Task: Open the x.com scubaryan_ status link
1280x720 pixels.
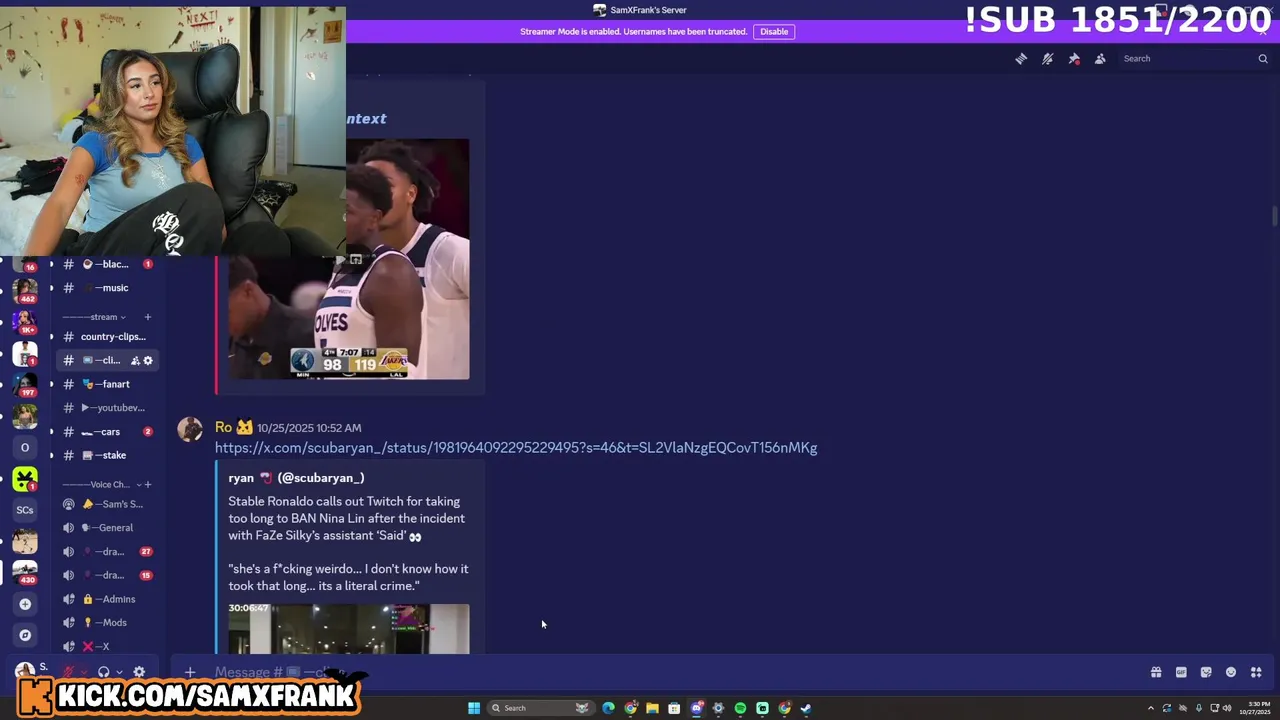Action: [x=516, y=448]
